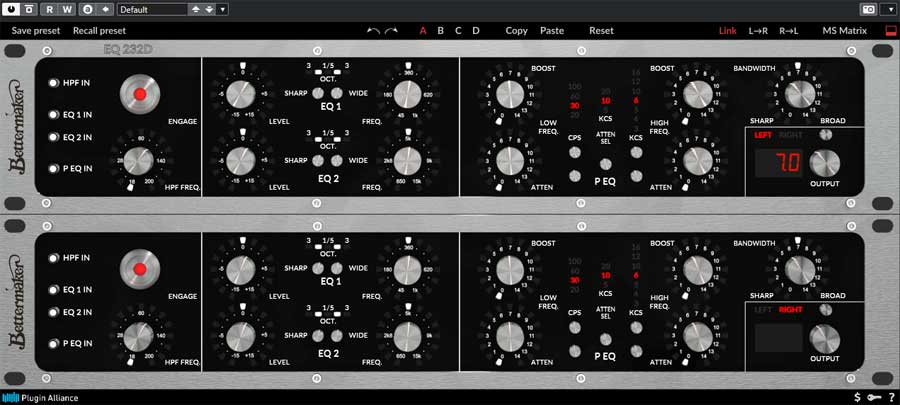Click the Plugin Alliance logo
The width and height of the screenshot is (900, 405).
point(40,398)
